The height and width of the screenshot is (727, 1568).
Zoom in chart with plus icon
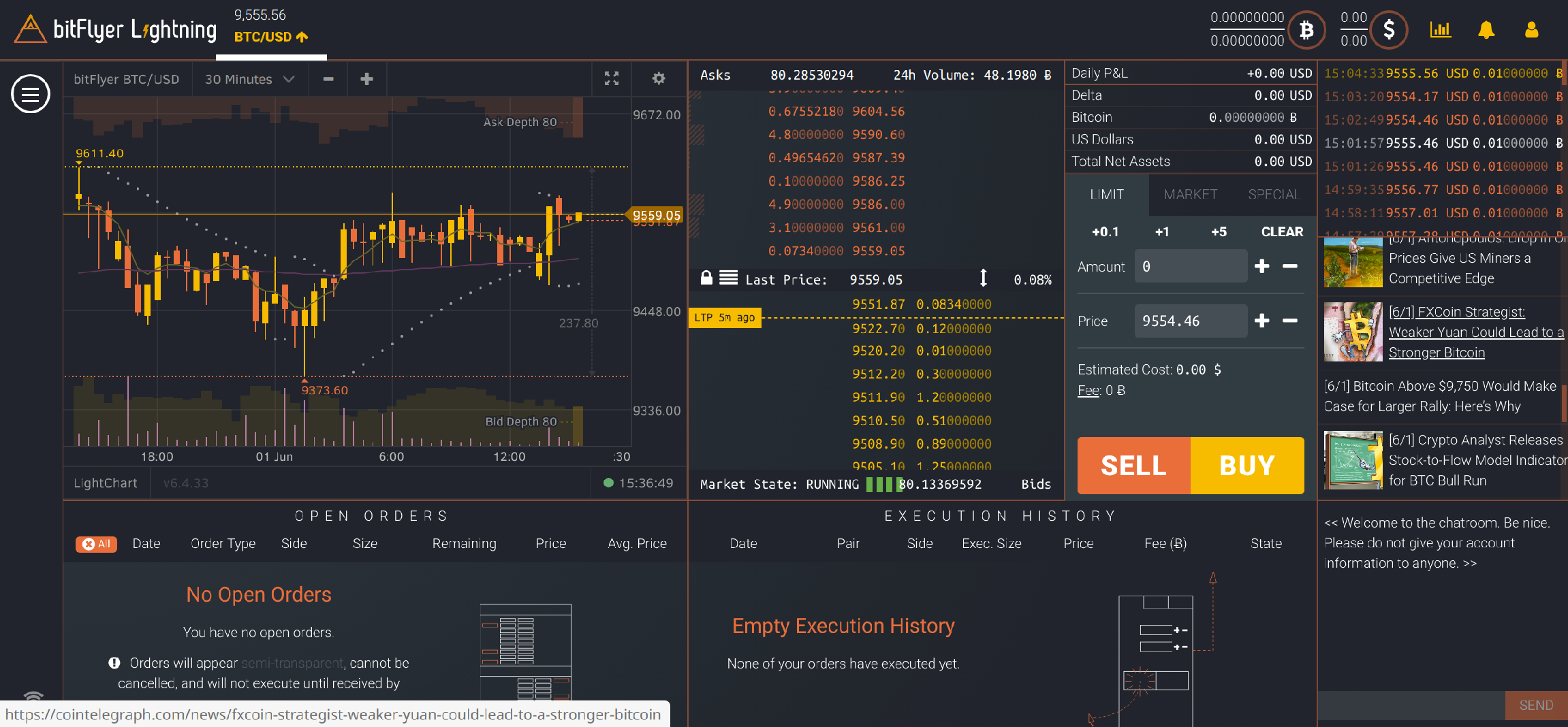366,79
